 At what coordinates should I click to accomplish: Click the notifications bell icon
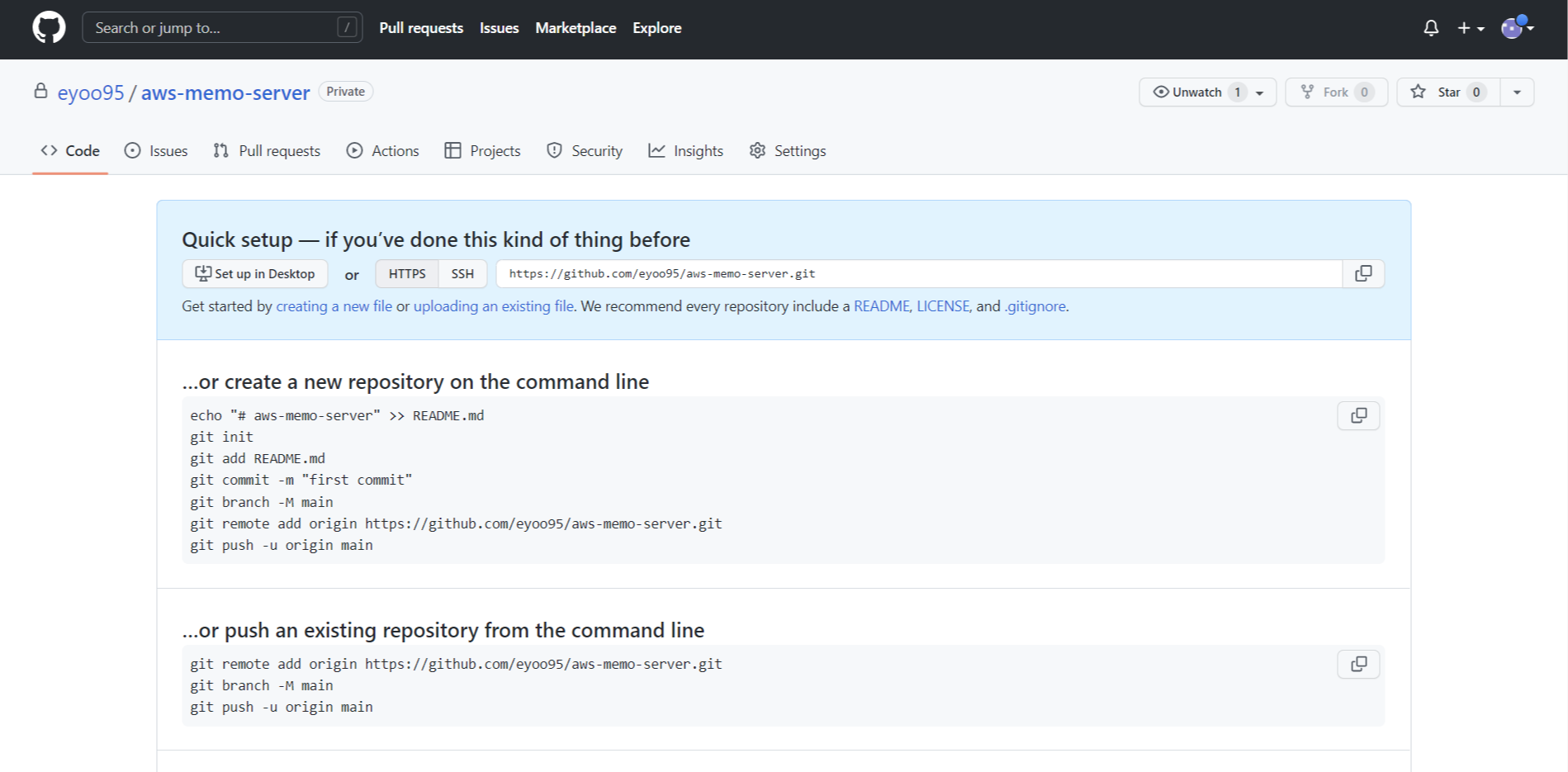coord(1431,28)
